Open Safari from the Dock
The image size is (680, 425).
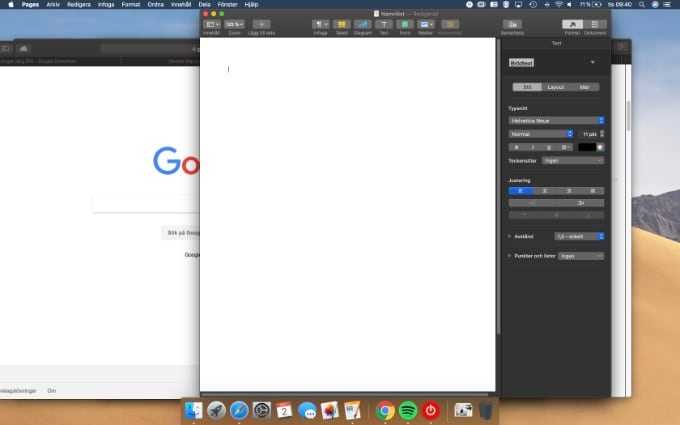coord(239,410)
